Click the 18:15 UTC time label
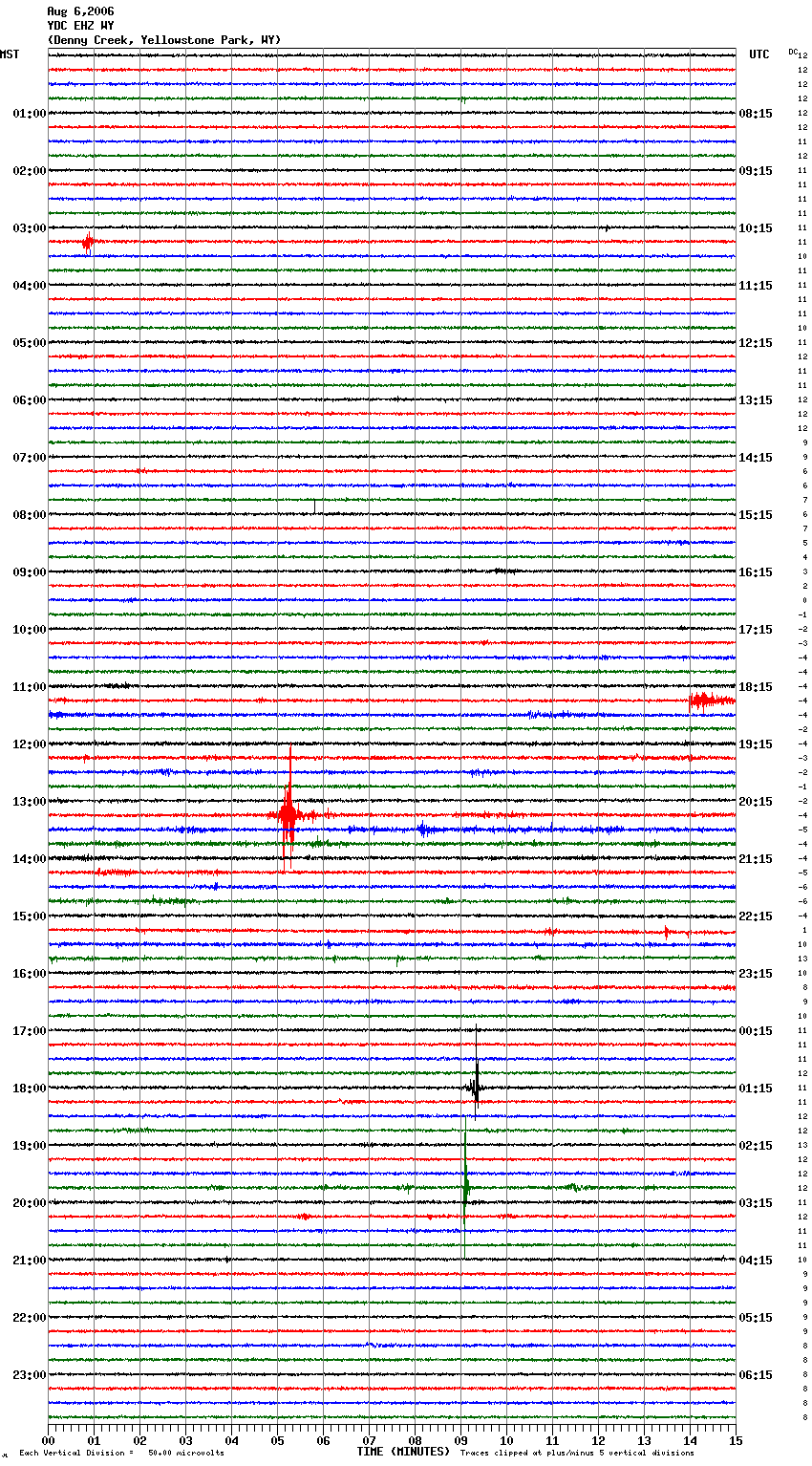Viewport: 812px width, 1466px height. (756, 687)
